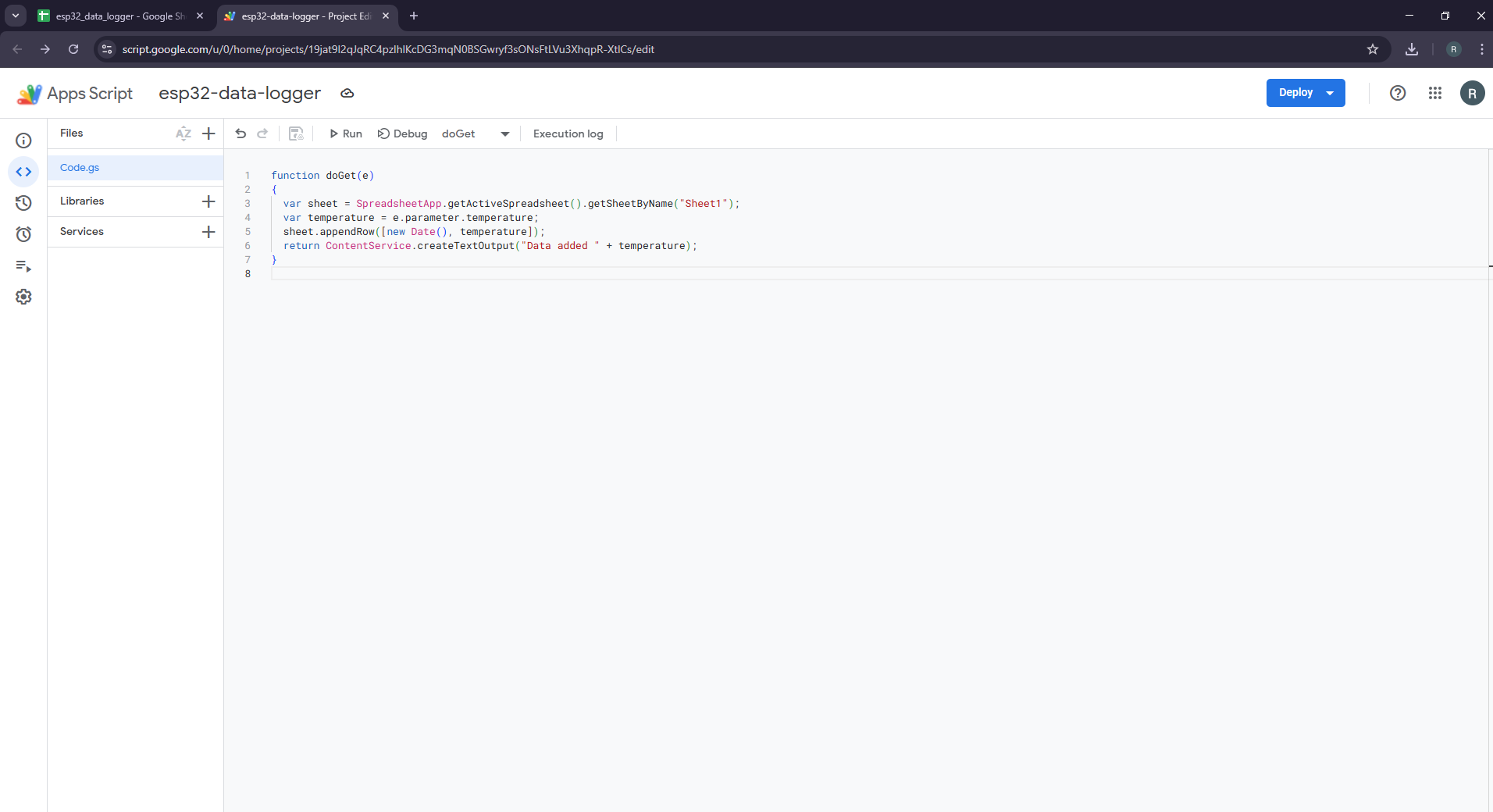
Task: Open Project History in the sidebar
Action: click(23, 203)
